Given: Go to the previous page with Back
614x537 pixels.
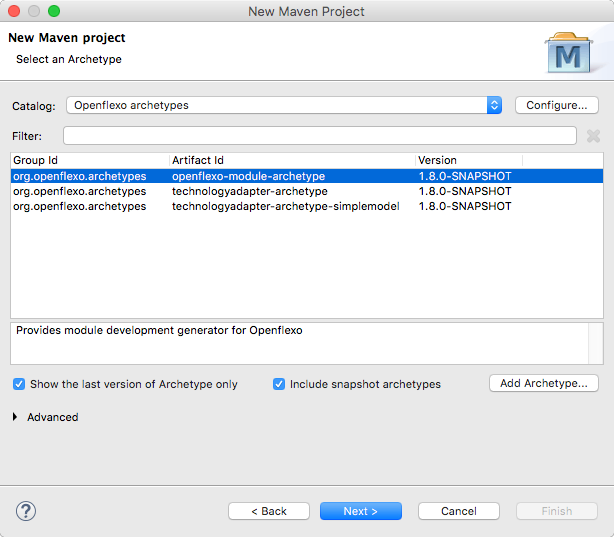Looking at the screenshot, I should pyautogui.click(x=269, y=511).
